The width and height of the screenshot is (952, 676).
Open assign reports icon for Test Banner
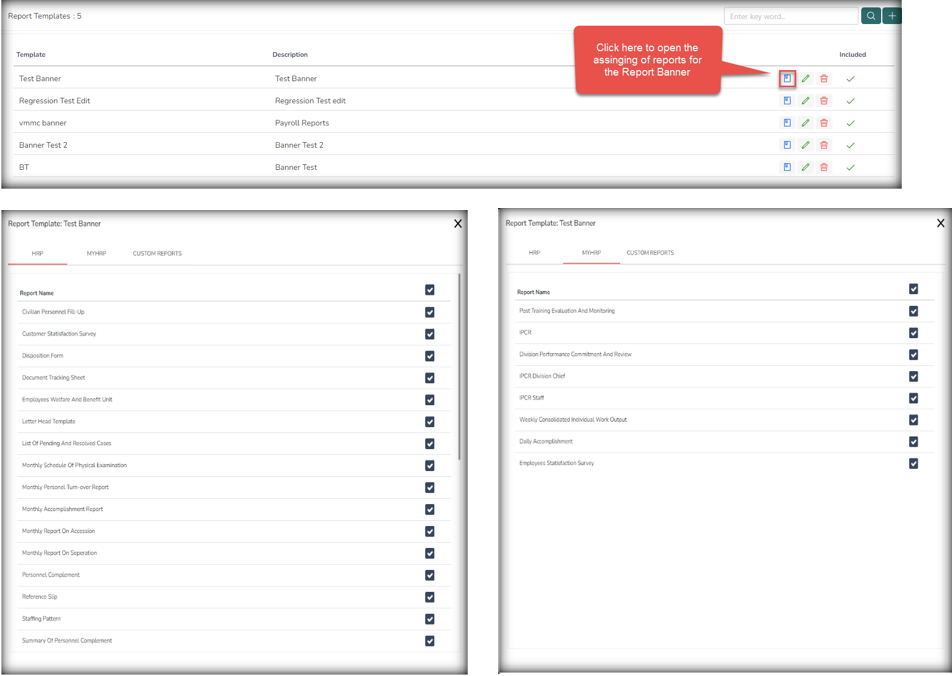787,78
